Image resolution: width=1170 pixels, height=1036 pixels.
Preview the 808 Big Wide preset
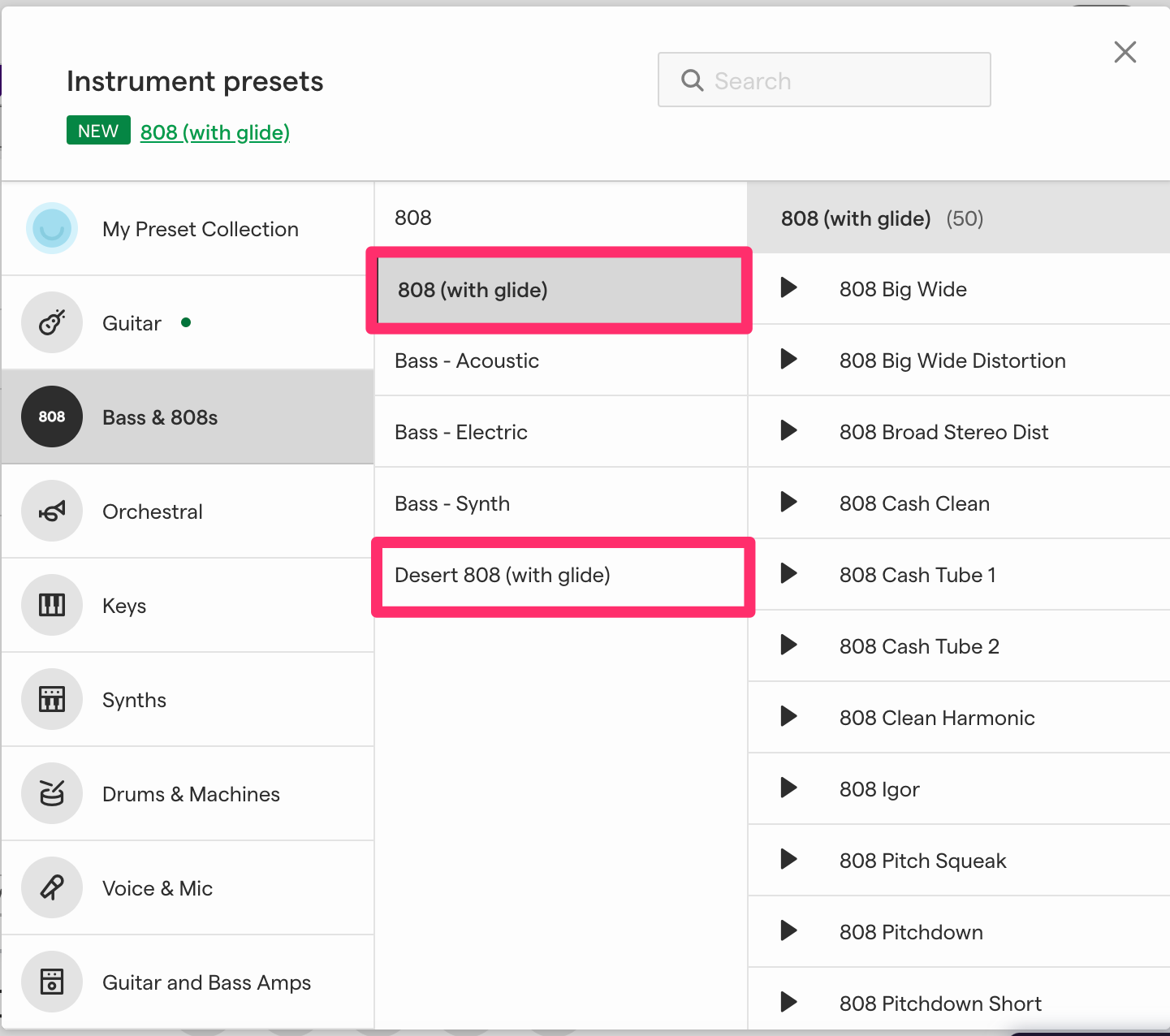click(788, 287)
